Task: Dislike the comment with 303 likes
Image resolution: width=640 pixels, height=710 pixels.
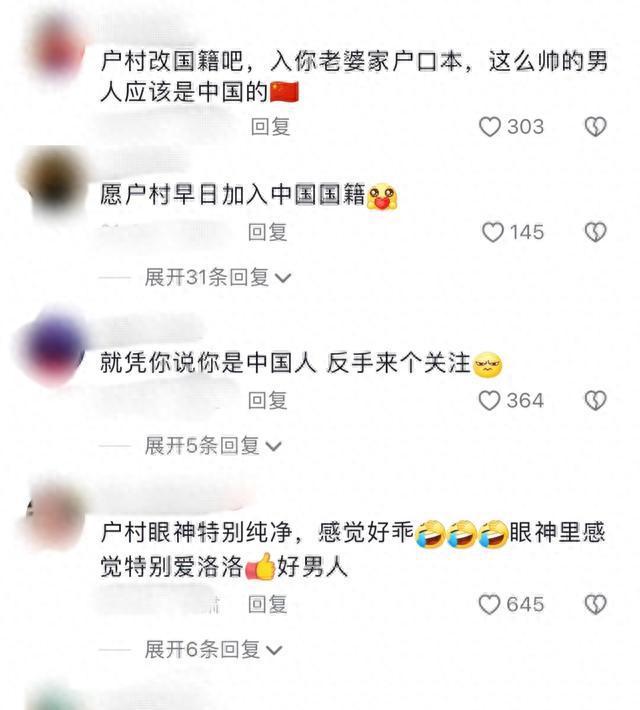Action: 595,127
